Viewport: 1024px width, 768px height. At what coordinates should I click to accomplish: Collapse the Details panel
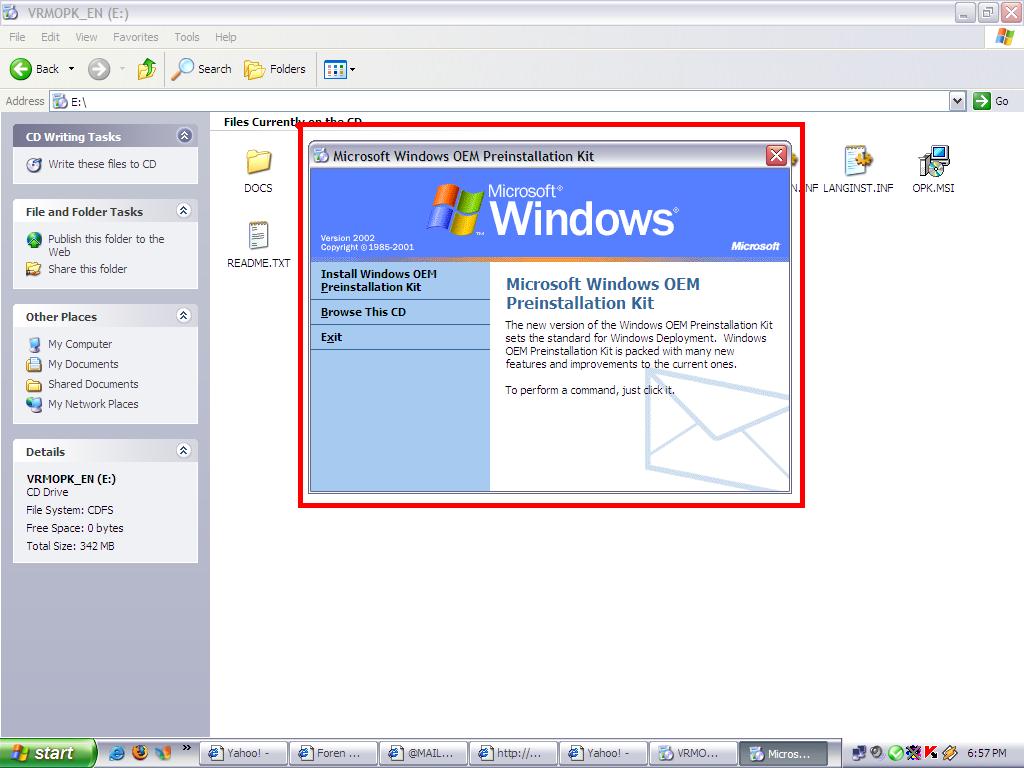tap(184, 451)
